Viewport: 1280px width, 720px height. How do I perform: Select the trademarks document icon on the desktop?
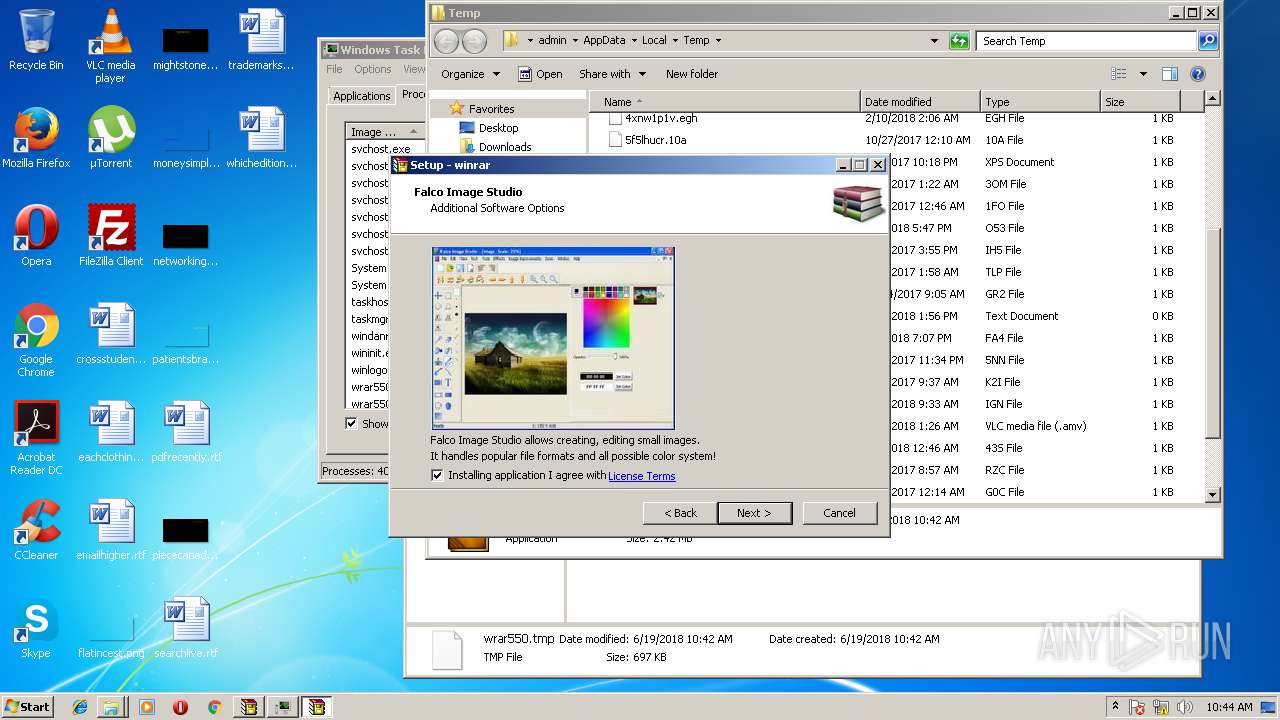point(261,41)
